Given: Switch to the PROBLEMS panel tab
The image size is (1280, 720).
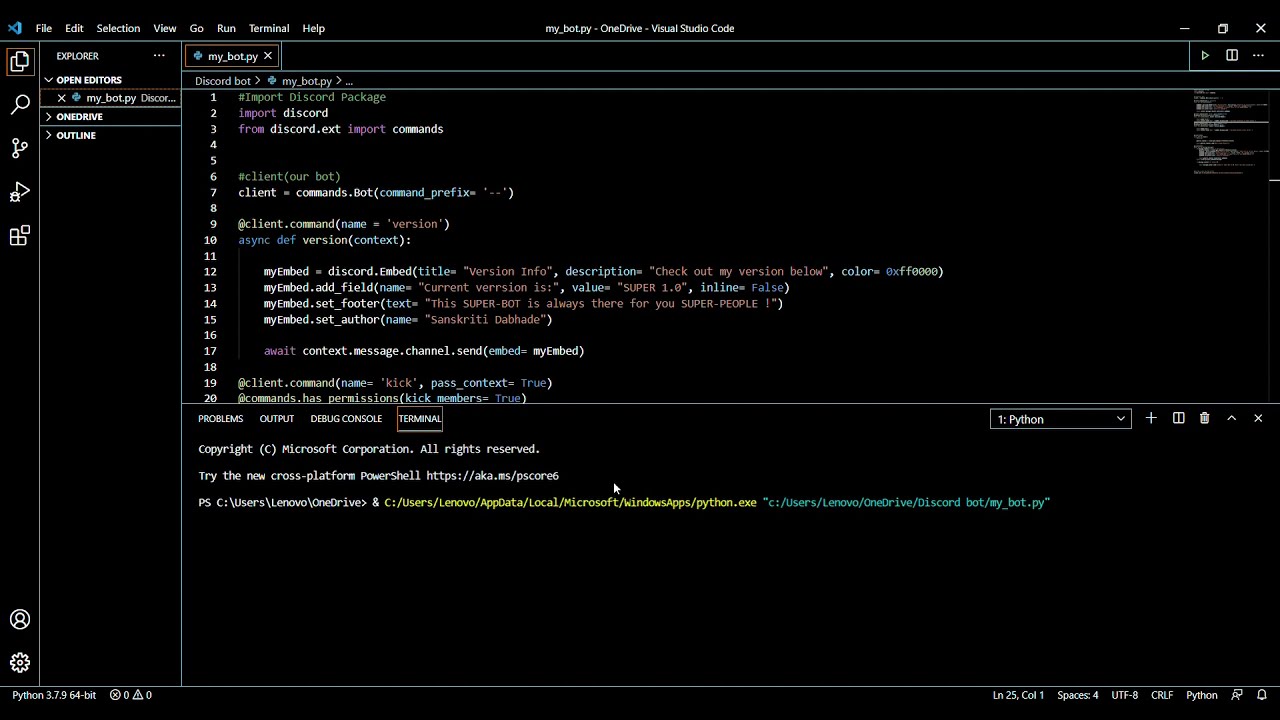Looking at the screenshot, I should click(x=220, y=419).
